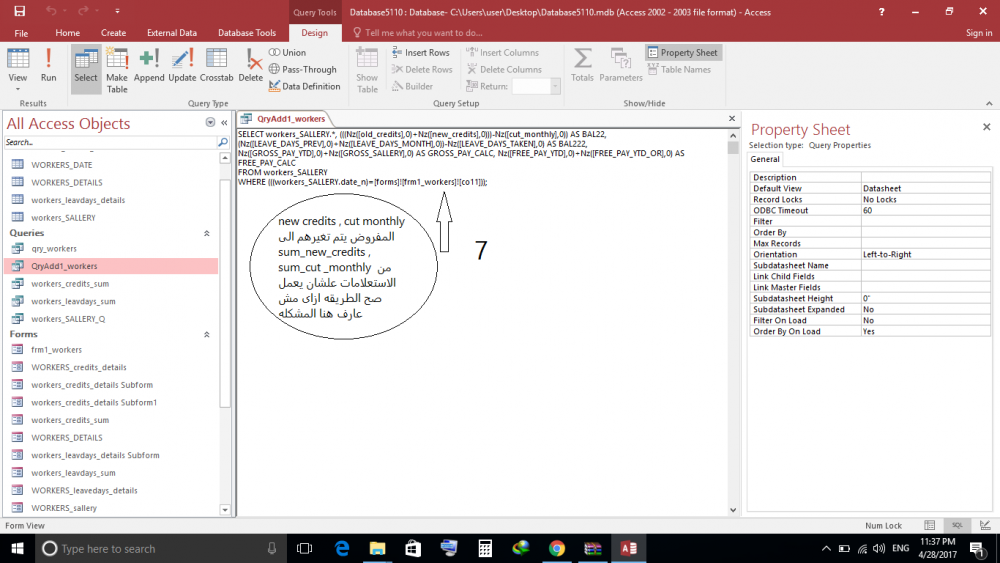Open the View dropdown arrow
Viewport: 1000px width, 563px height.
[x=18, y=89]
